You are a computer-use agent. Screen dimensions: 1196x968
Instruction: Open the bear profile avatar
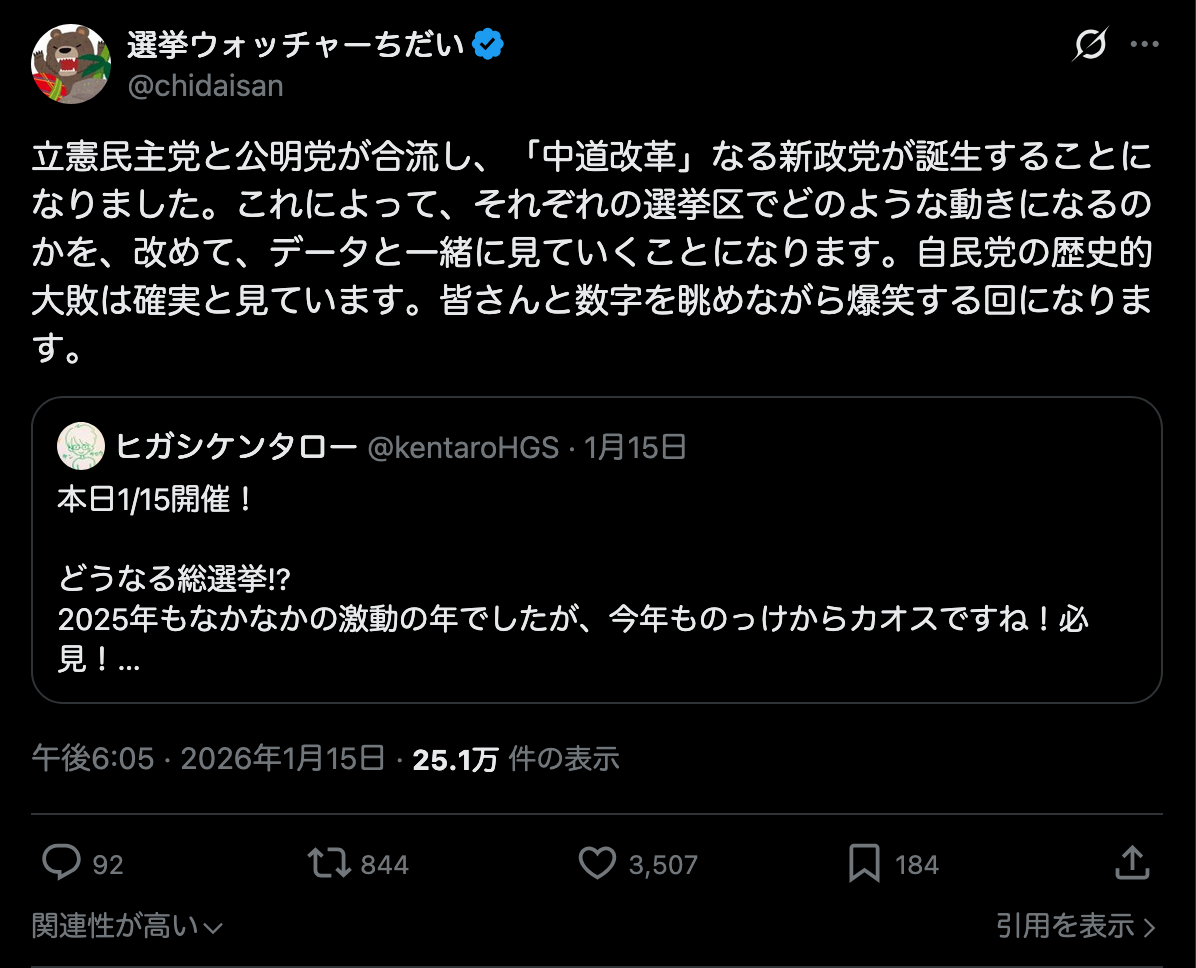pos(69,61)
